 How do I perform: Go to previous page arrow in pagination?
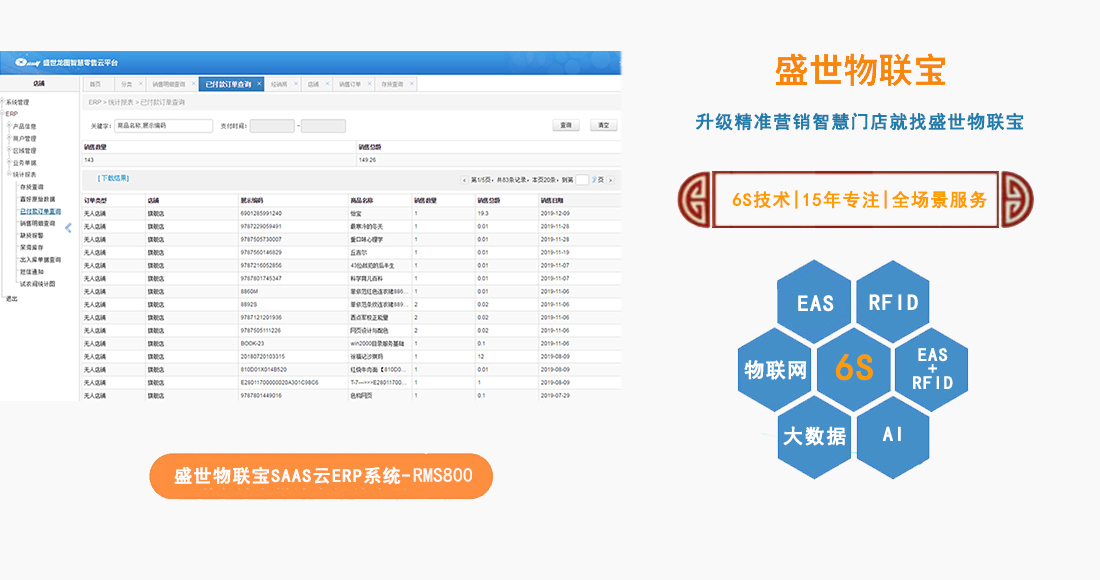[464, 180]
